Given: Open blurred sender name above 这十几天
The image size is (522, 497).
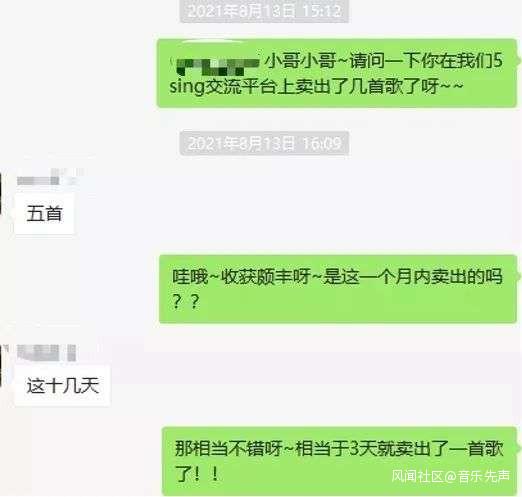Looking at the screenshot, I should [x=46, y=353].
